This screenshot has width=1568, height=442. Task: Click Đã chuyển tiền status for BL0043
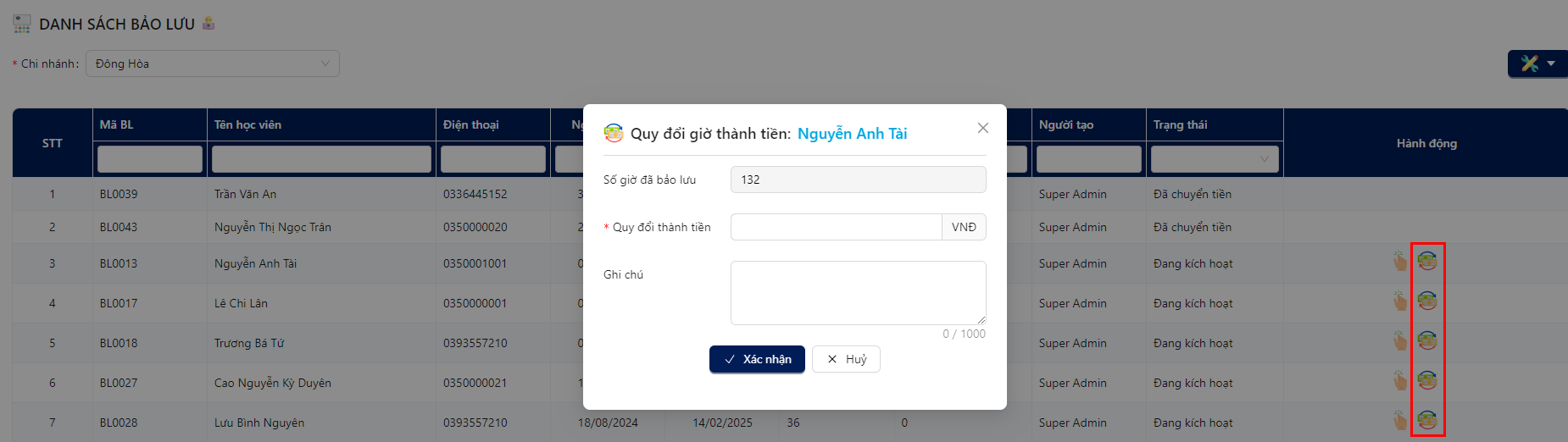[x=1193, y=227]
